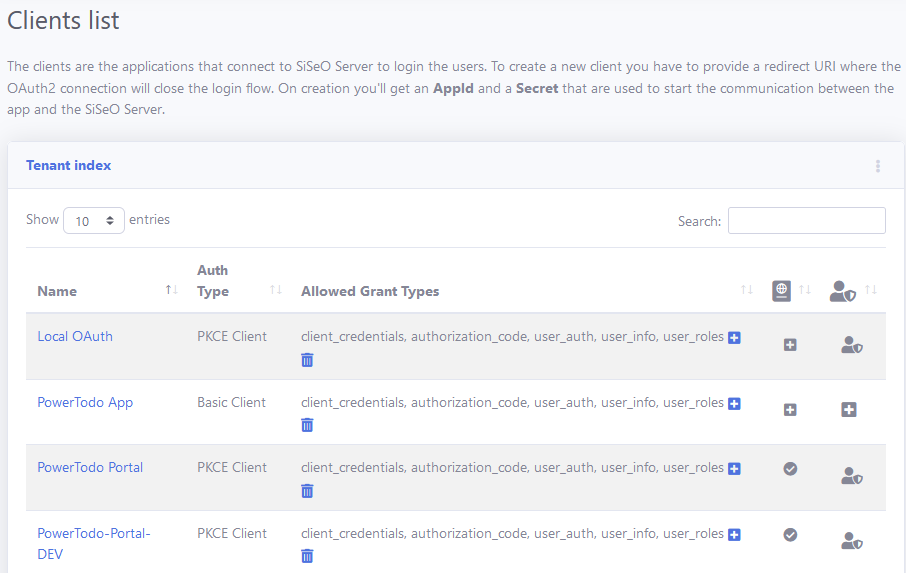Add grant type to Local OAuth row

pos(734,338)
